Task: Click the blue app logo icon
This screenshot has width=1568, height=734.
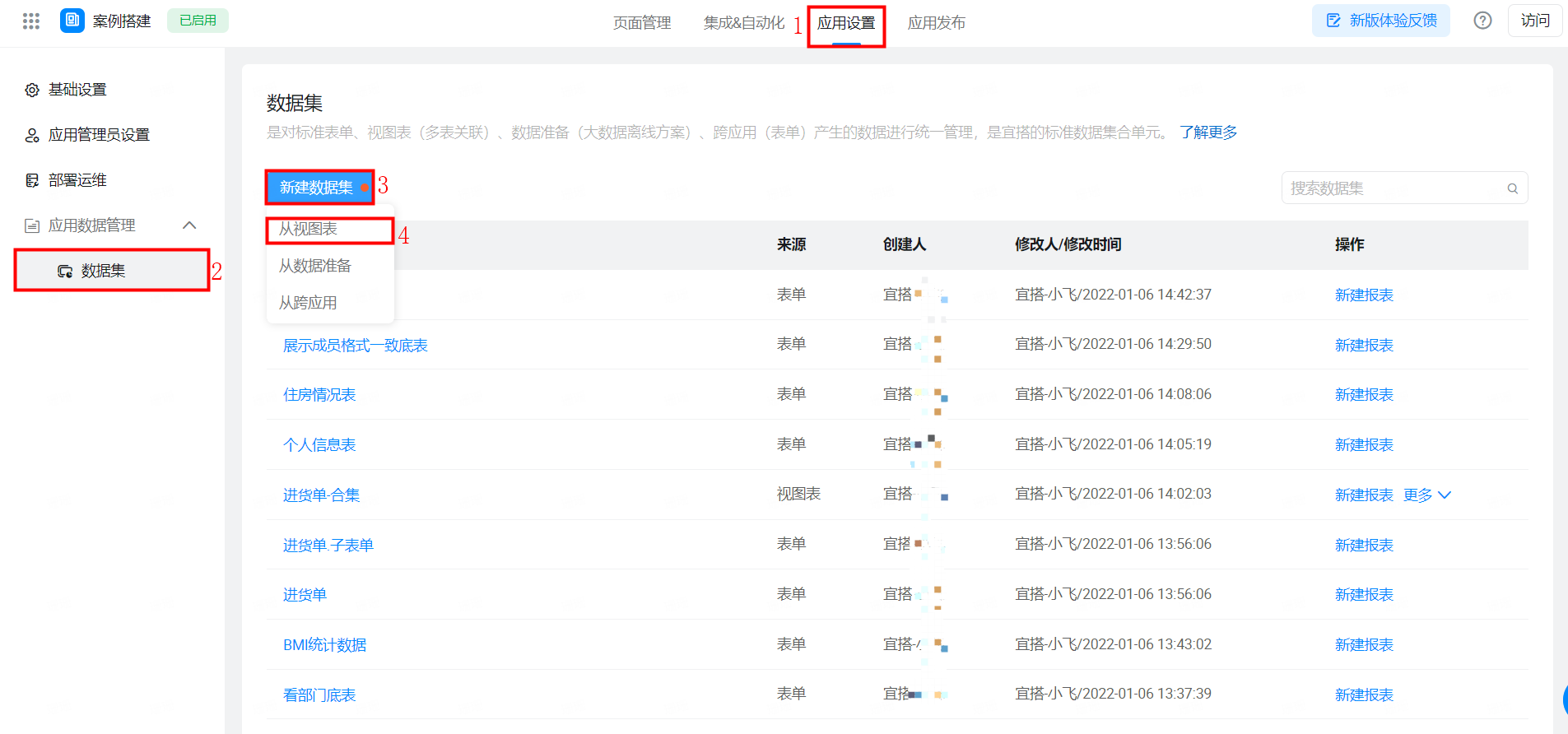Action: tap(72, 21)
